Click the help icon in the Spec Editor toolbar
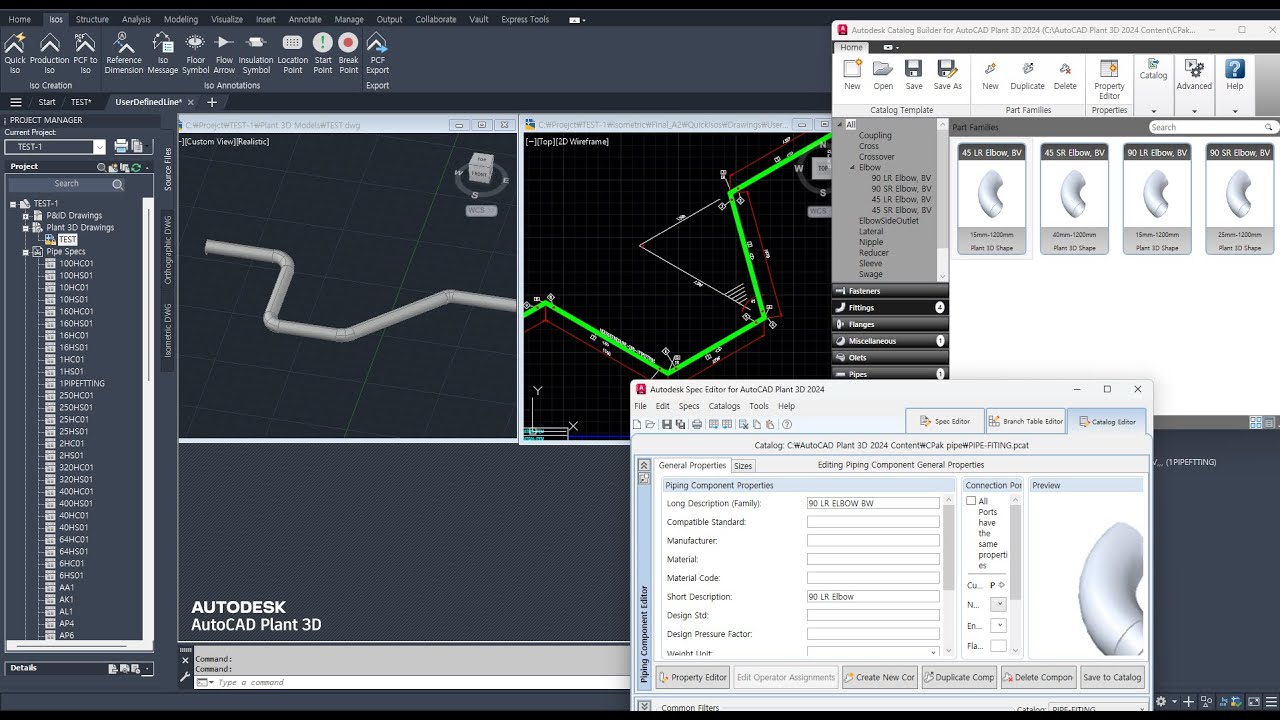The image size is (1280, 720). tap(787, 424)
